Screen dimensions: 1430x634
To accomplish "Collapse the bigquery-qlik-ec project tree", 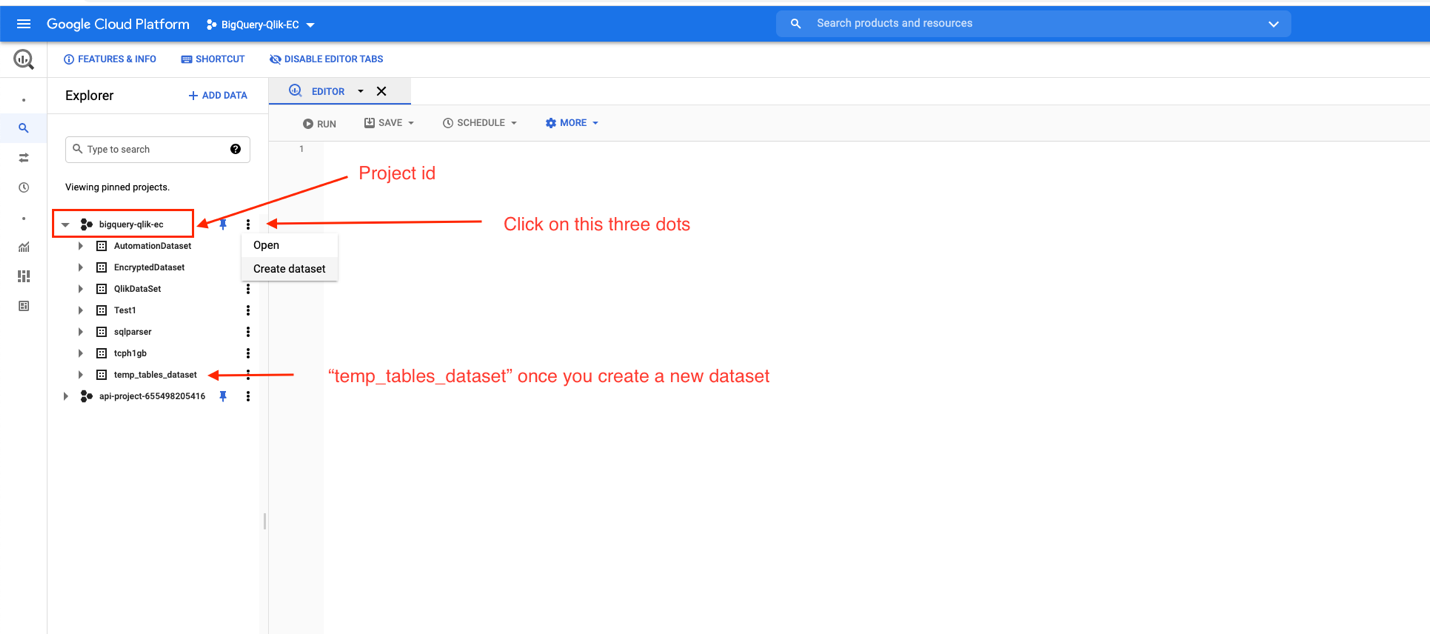I will point(66,225).
